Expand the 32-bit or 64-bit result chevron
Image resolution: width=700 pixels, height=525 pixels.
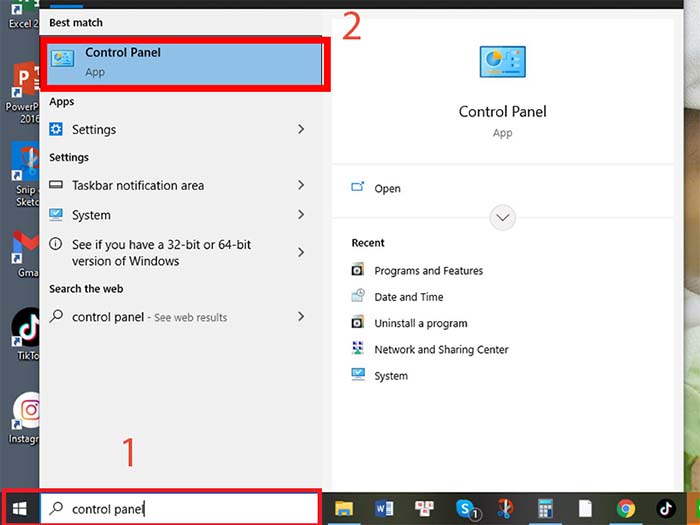click(301, 252)
